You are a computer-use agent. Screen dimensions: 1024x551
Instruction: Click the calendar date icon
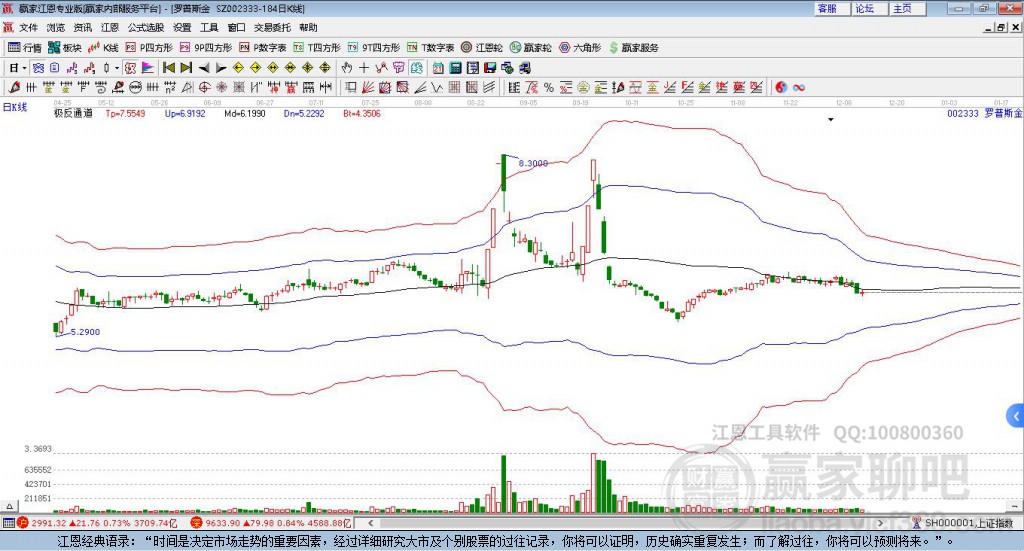pos(438,68)
